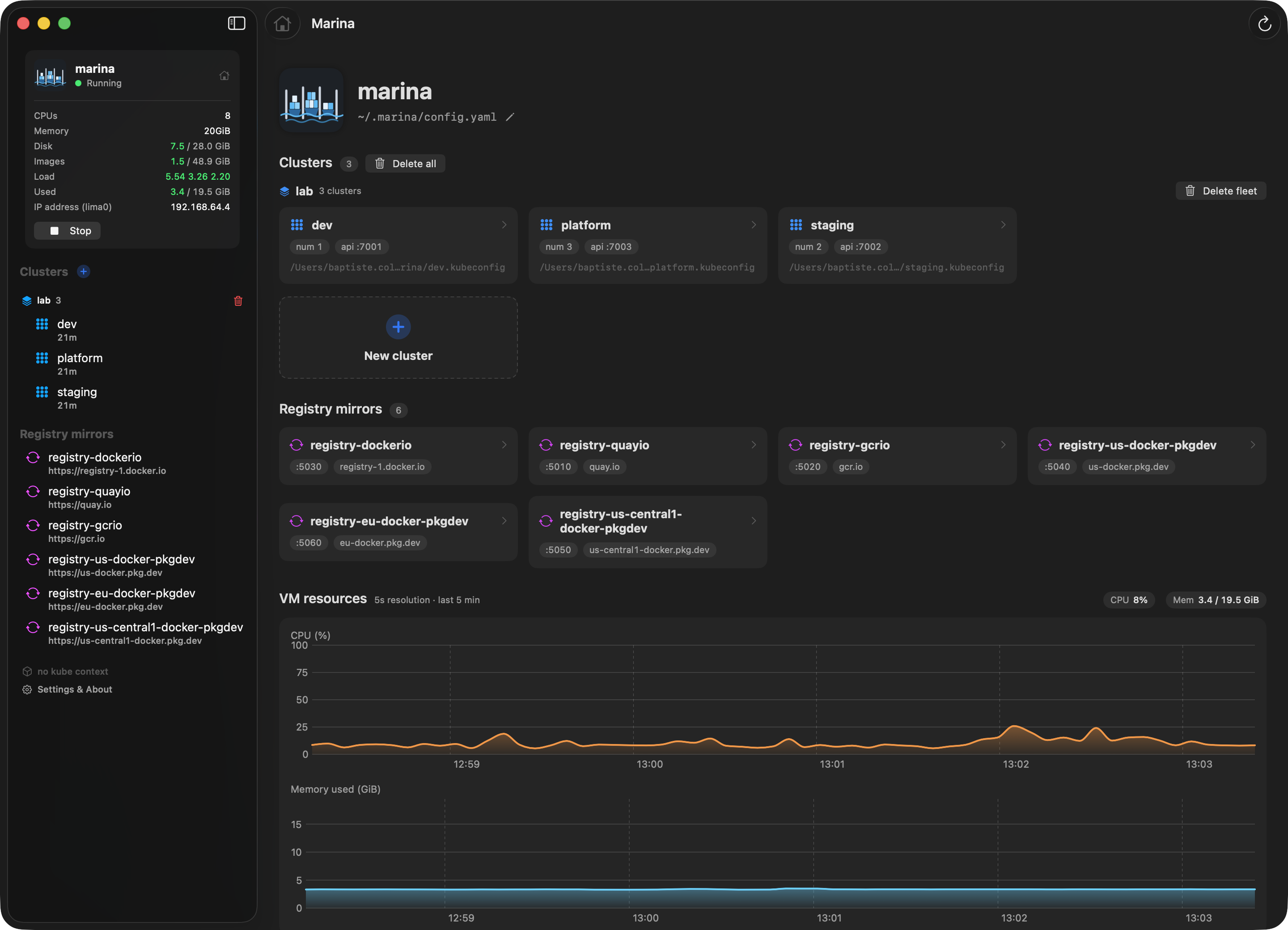The height and width of the screenshot is (930, 1288).
Task: Click the grid icon on the staging cluster card
Action: tap(796, 225)
